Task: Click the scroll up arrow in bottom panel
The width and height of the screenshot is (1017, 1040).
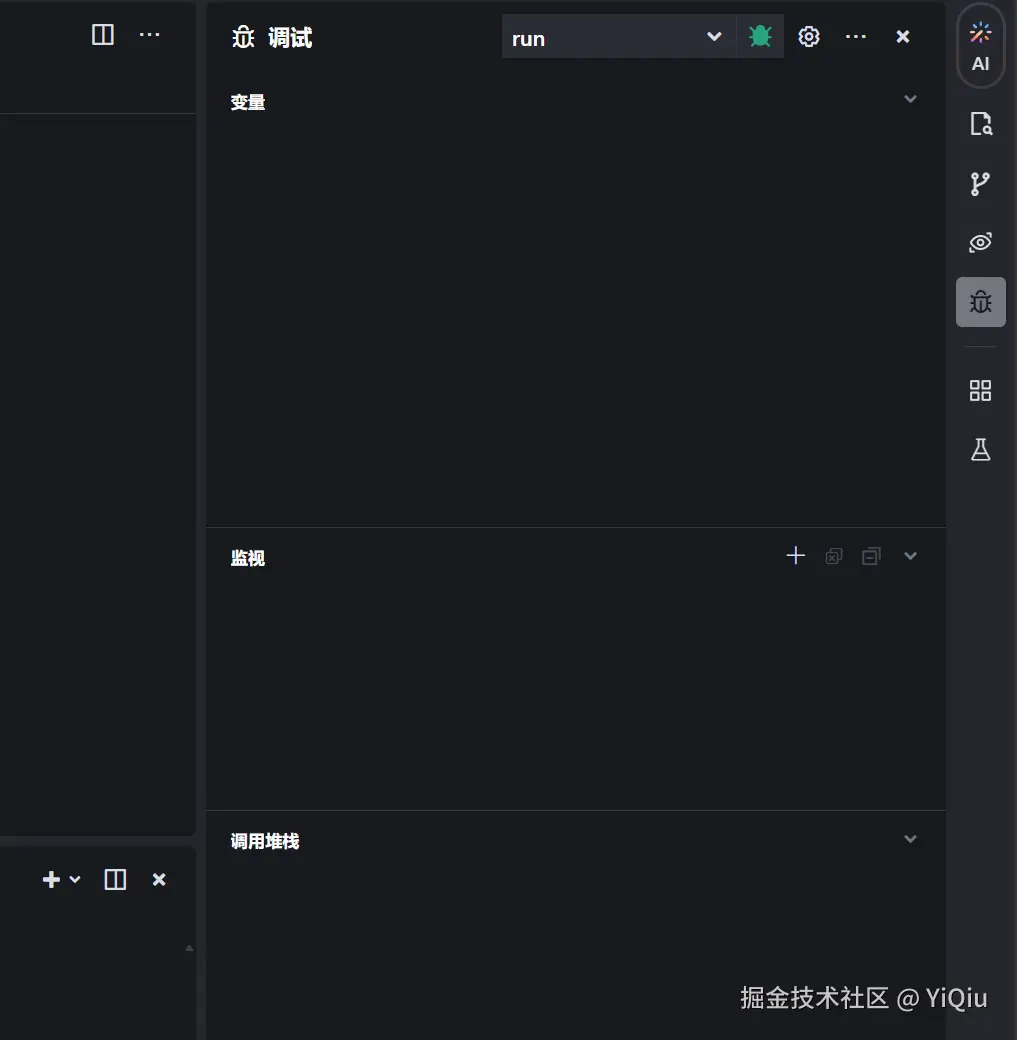Action: pyautogui.click(x=189, y=948)
